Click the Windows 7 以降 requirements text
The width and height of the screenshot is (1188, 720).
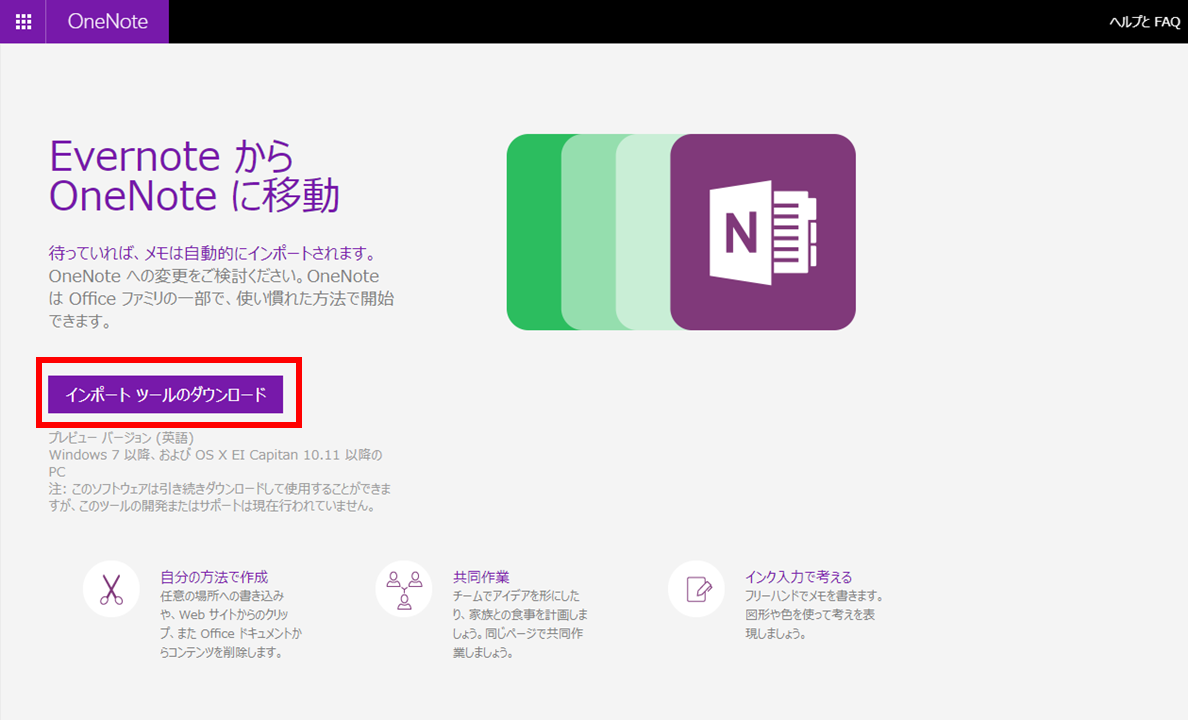(216, 463)
